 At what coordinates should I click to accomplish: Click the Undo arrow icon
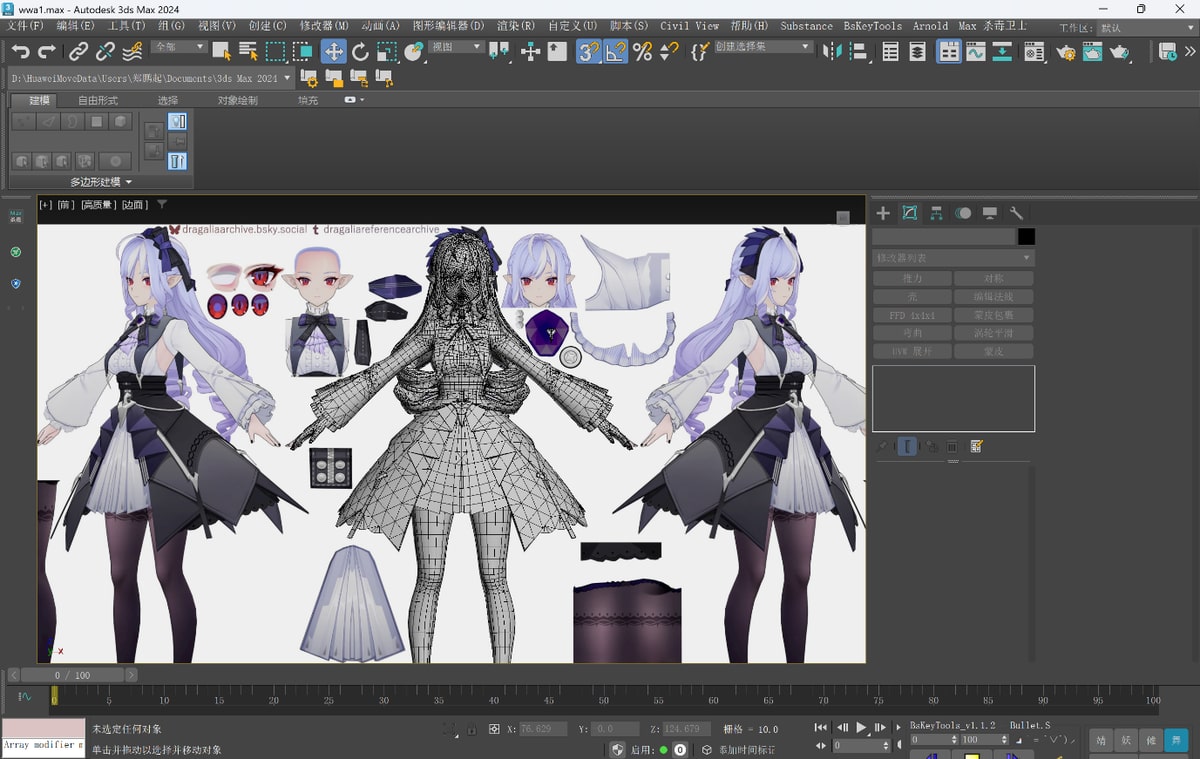tap(20, 51)
